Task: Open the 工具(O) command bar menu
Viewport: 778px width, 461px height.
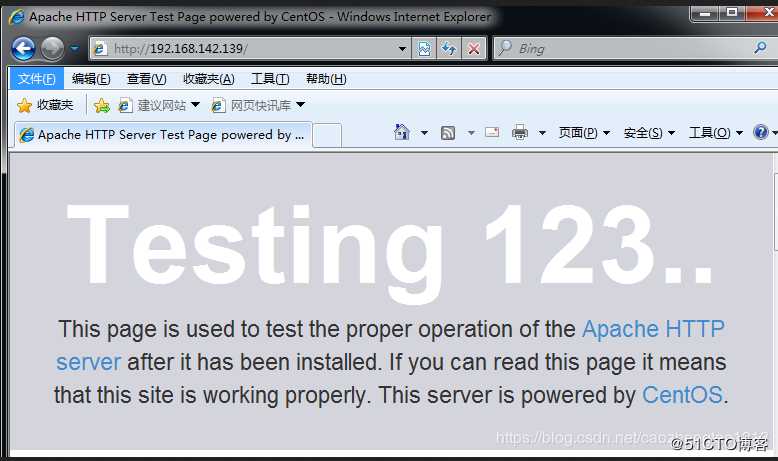Action: point(715,133)
